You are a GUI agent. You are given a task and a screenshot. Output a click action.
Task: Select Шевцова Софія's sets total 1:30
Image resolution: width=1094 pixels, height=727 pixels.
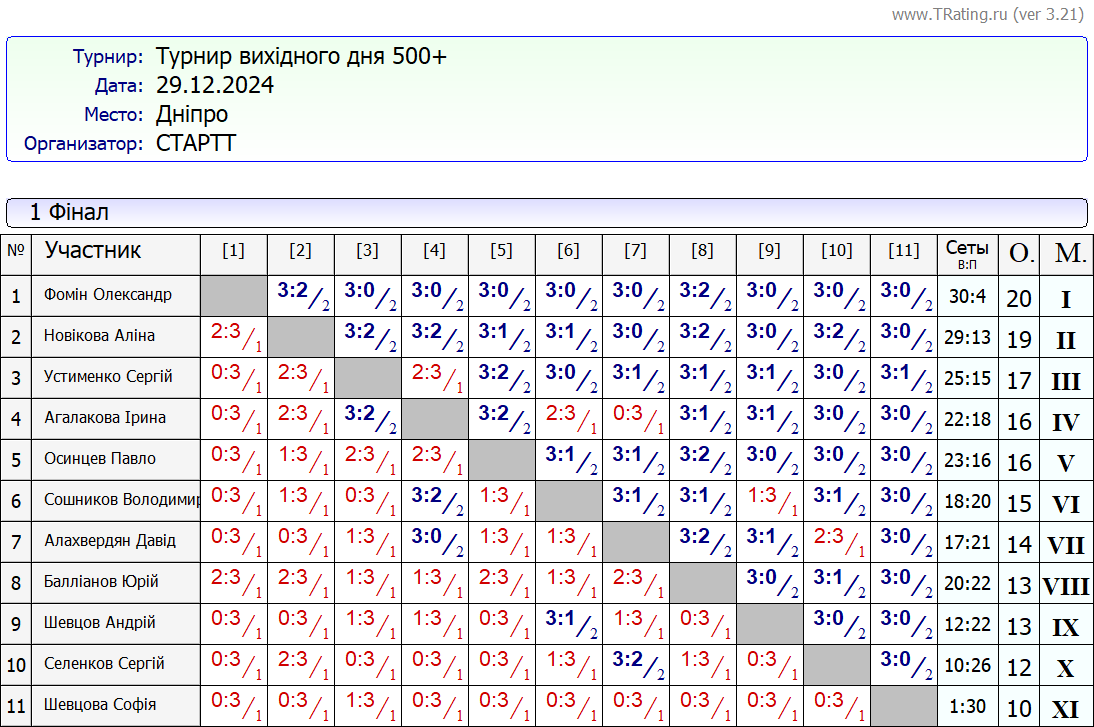click(967, 706)
